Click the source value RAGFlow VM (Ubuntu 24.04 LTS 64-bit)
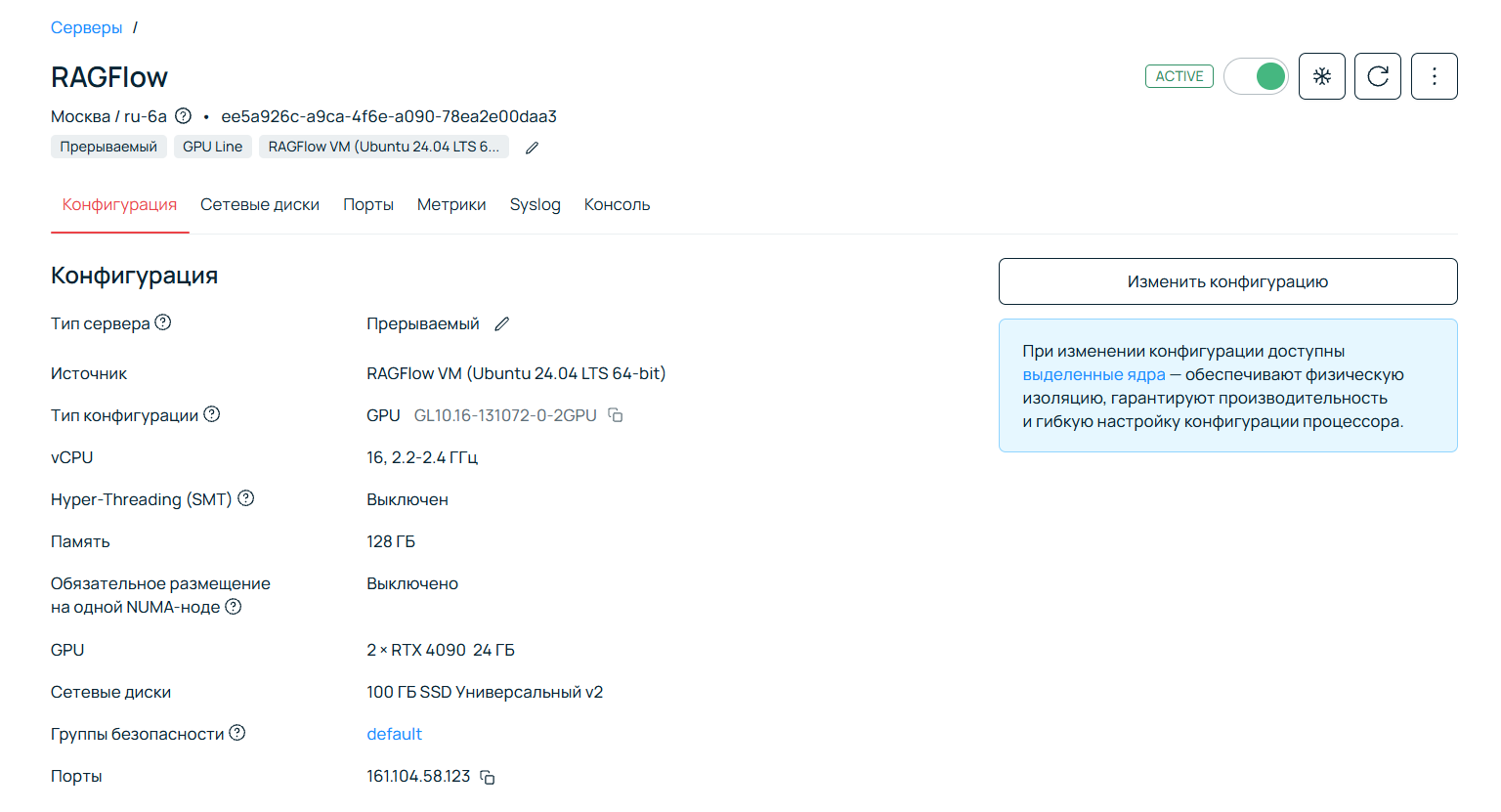Image resolution: width=1501 pixels, height=812 pixels. click(x=516, y=373)
